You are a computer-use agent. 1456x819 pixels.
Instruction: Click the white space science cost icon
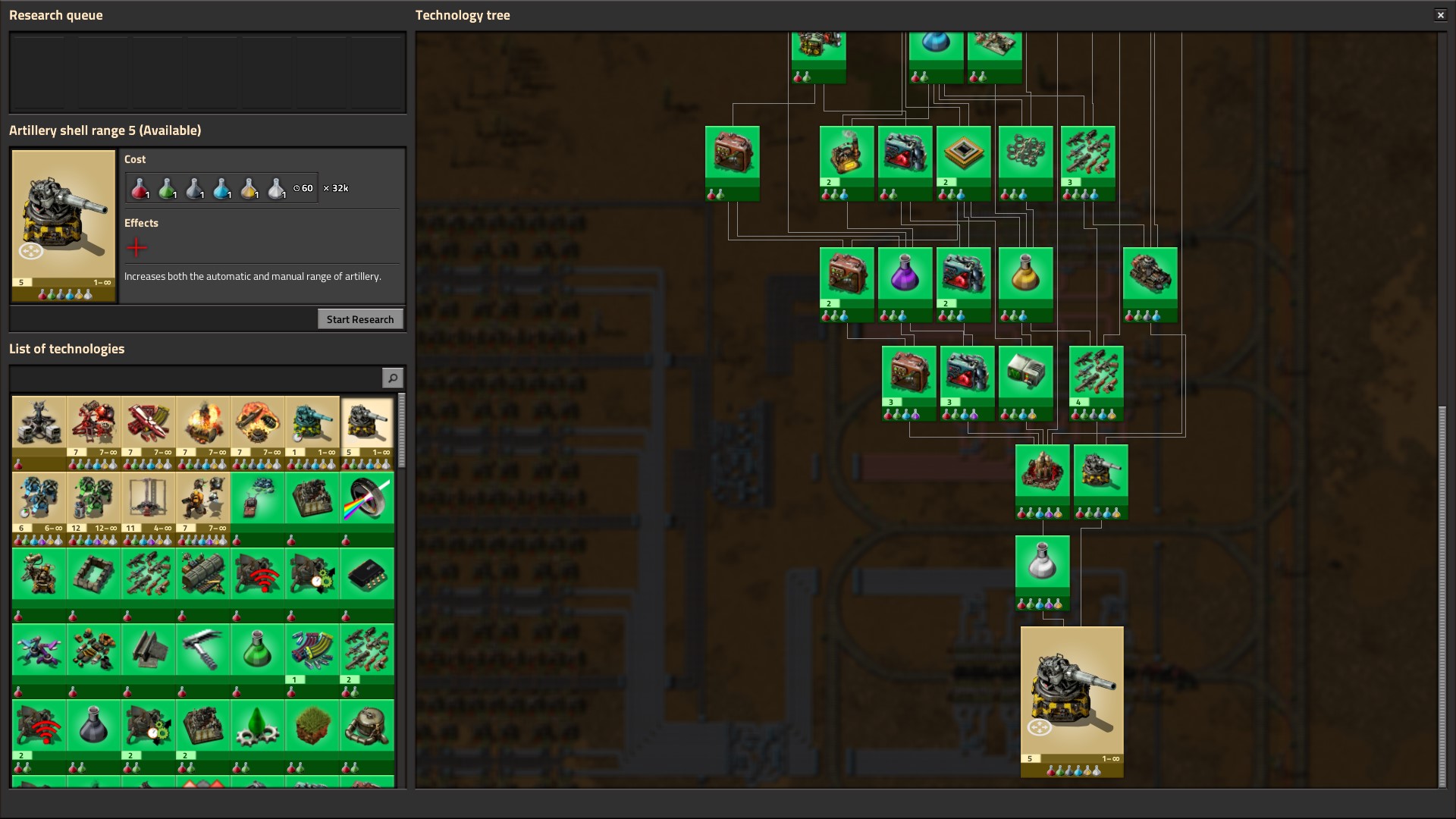276,188
